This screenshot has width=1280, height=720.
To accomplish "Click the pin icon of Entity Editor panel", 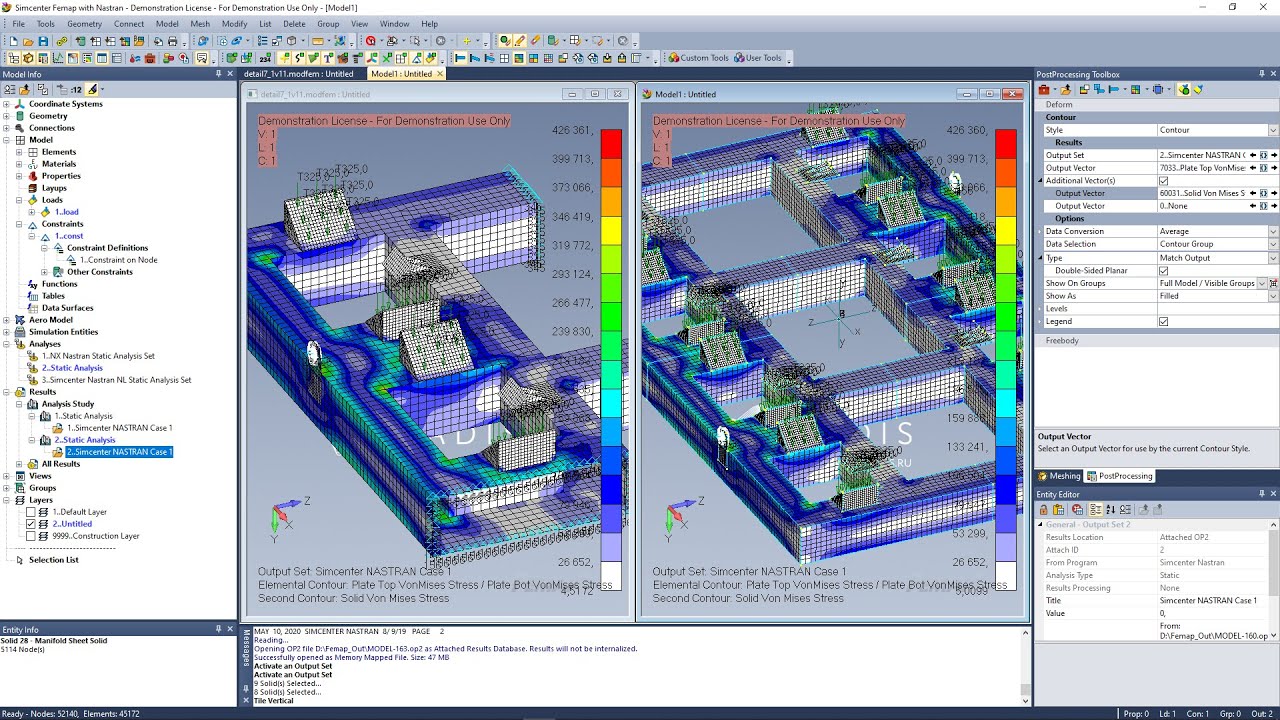I will coord(1261,493).
